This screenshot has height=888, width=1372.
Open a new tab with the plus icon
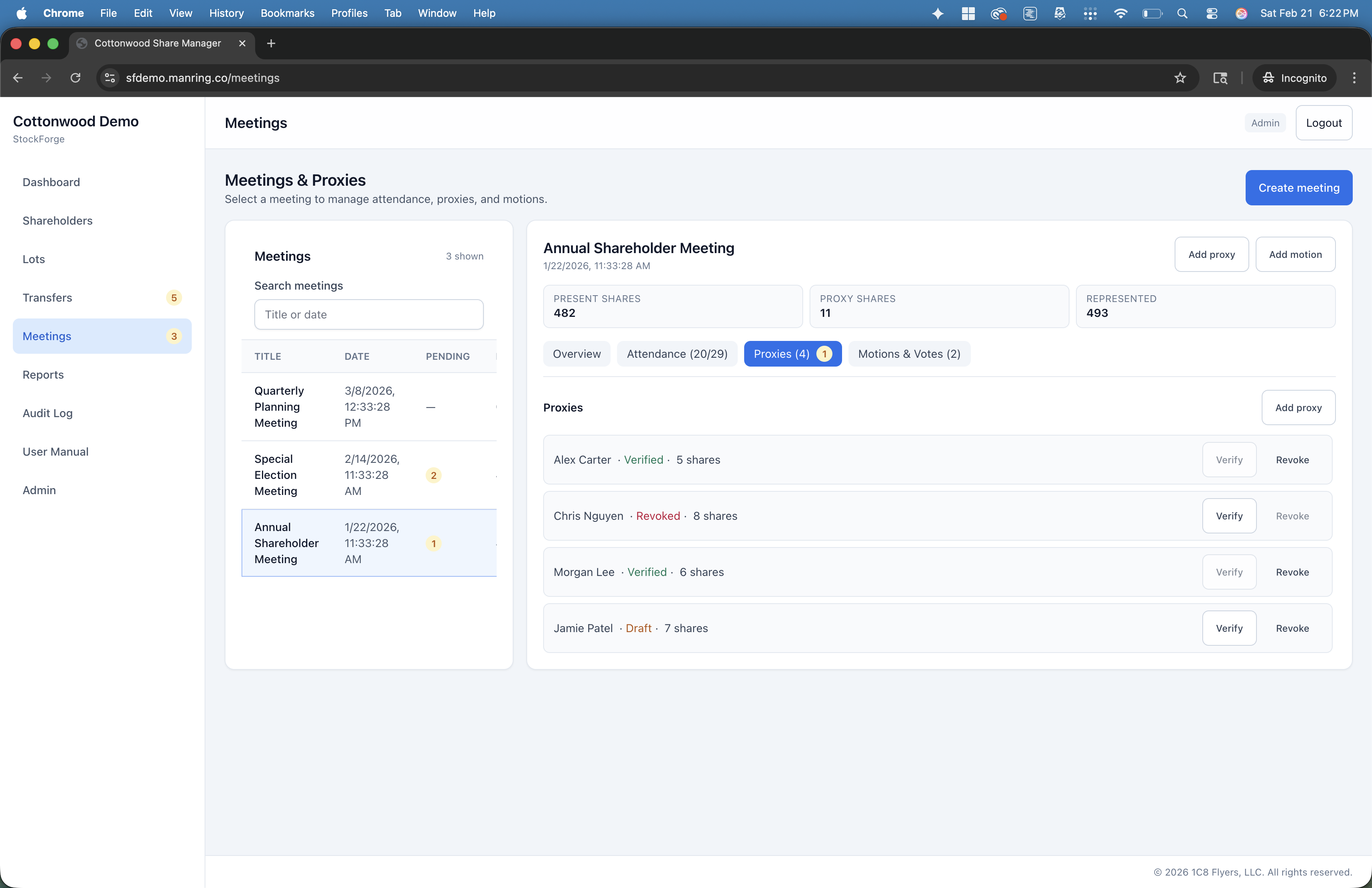click(270, 43)
